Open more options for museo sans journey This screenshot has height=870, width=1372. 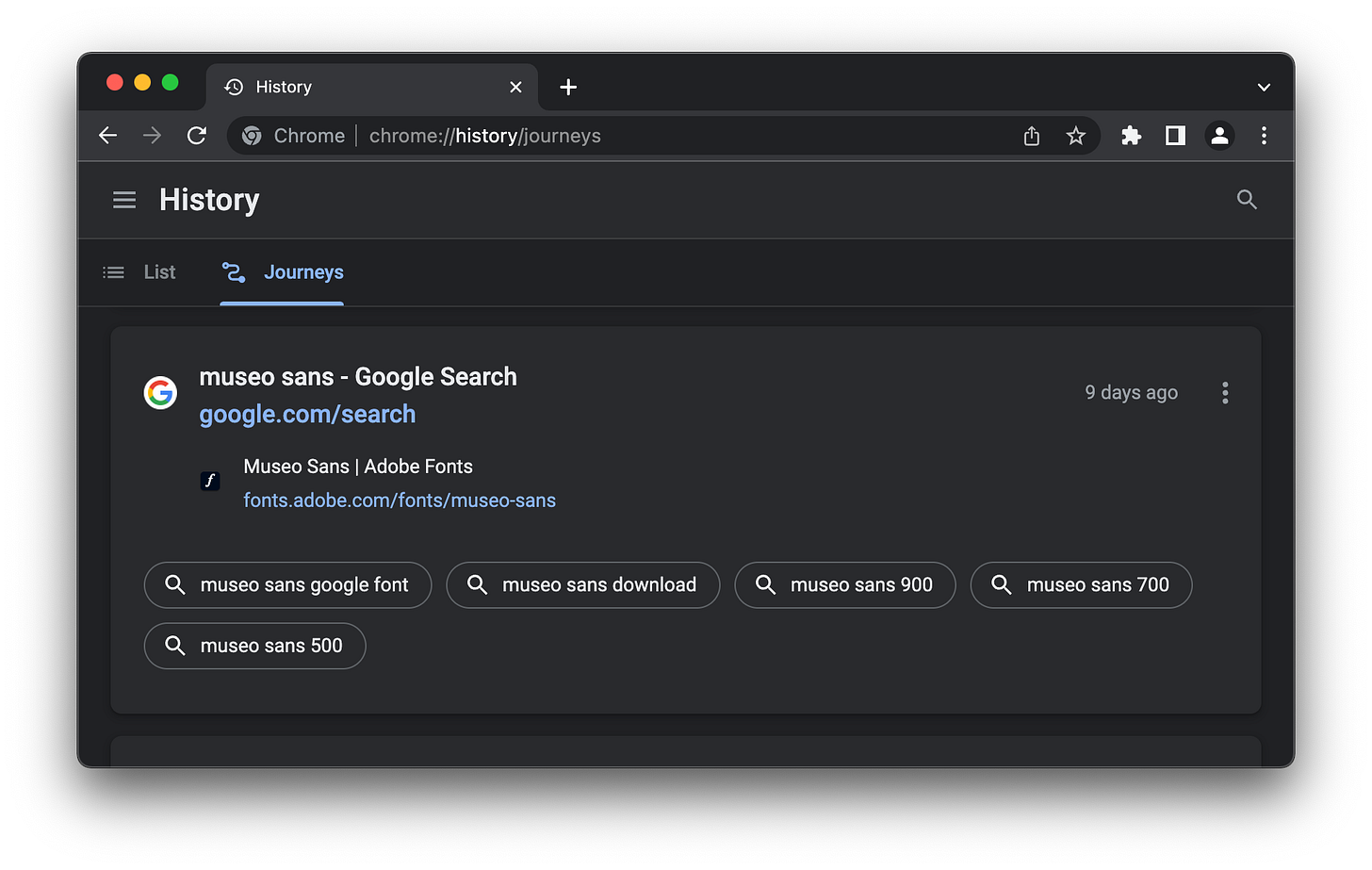[x=1225, y=393]
